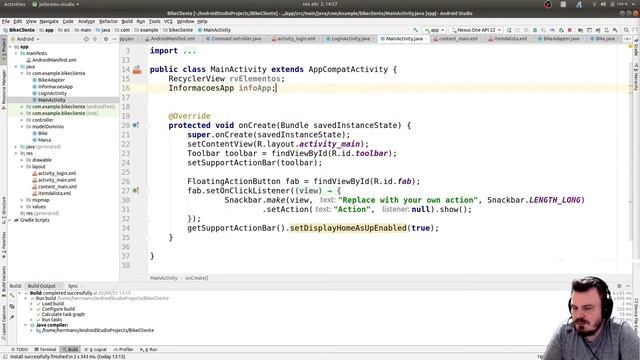Screen dimensions: 640x360
Task: Open the Project panel settings gear
Action: coord(106,39)
